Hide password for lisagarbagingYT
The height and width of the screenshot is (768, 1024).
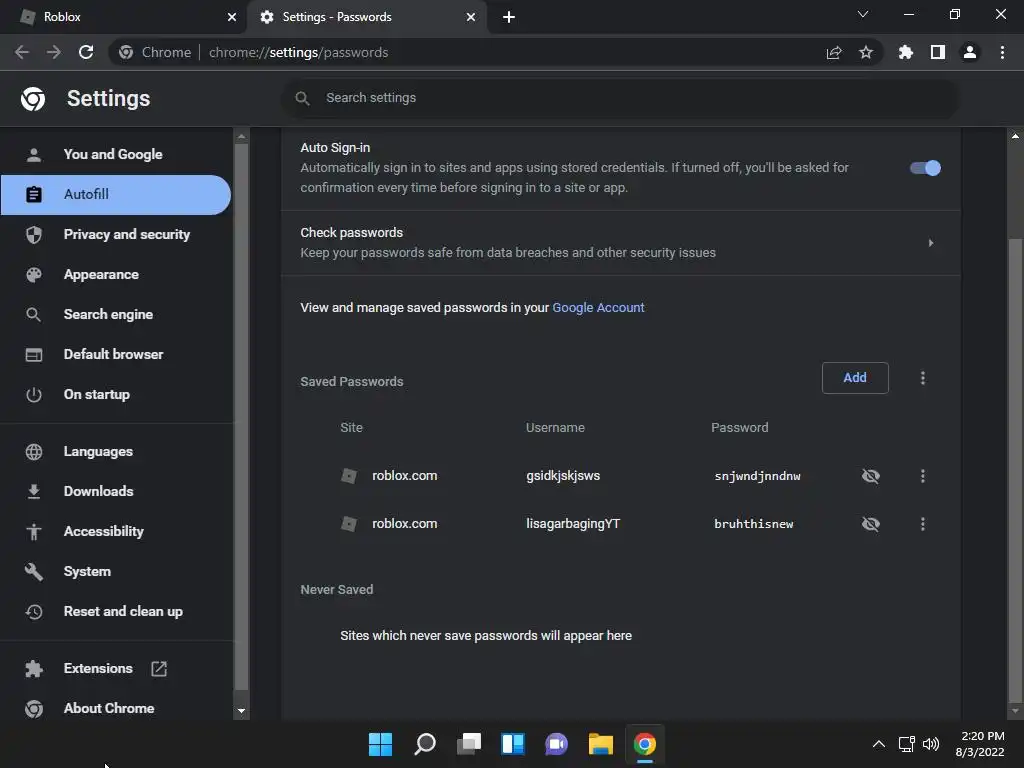coord(871,524)
